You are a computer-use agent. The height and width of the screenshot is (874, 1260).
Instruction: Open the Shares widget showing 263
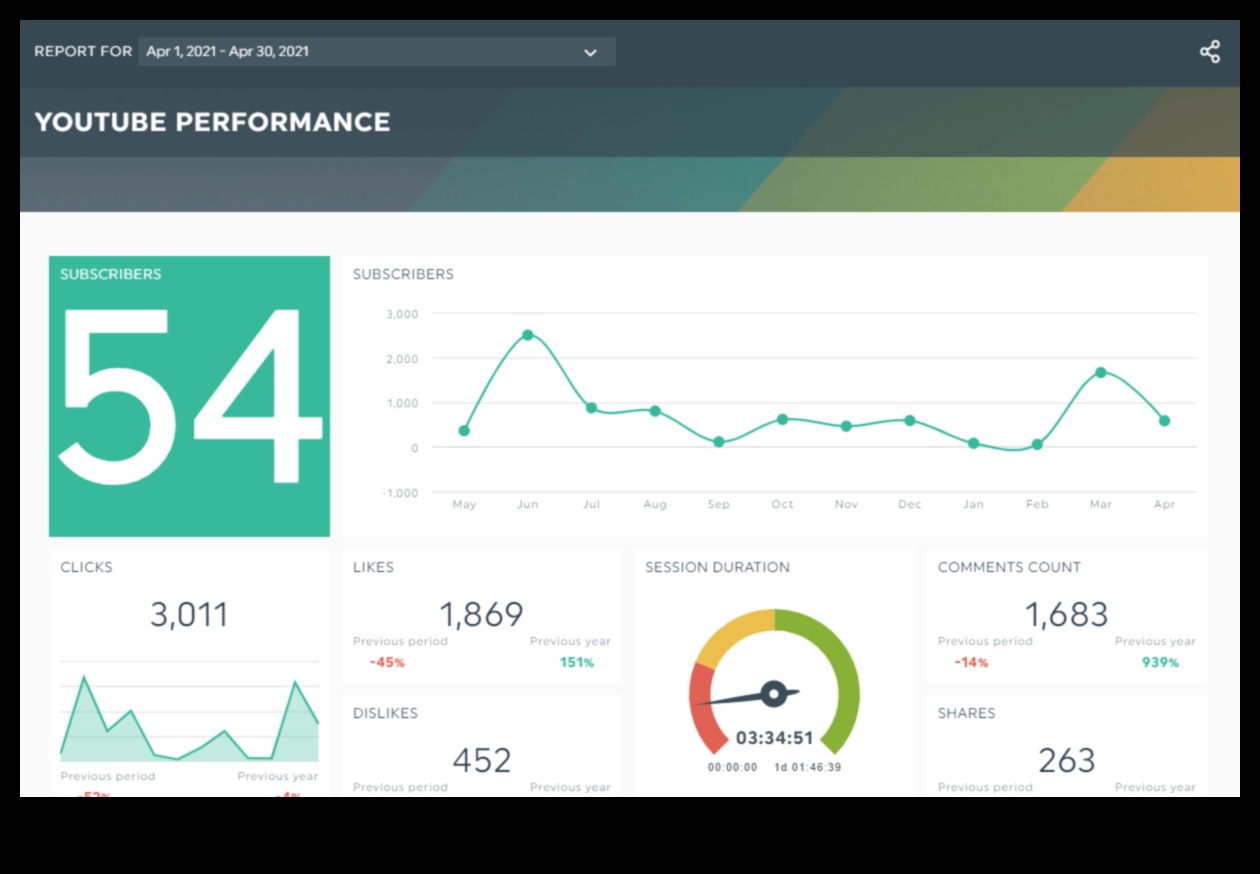click(x=1066, y=745)
